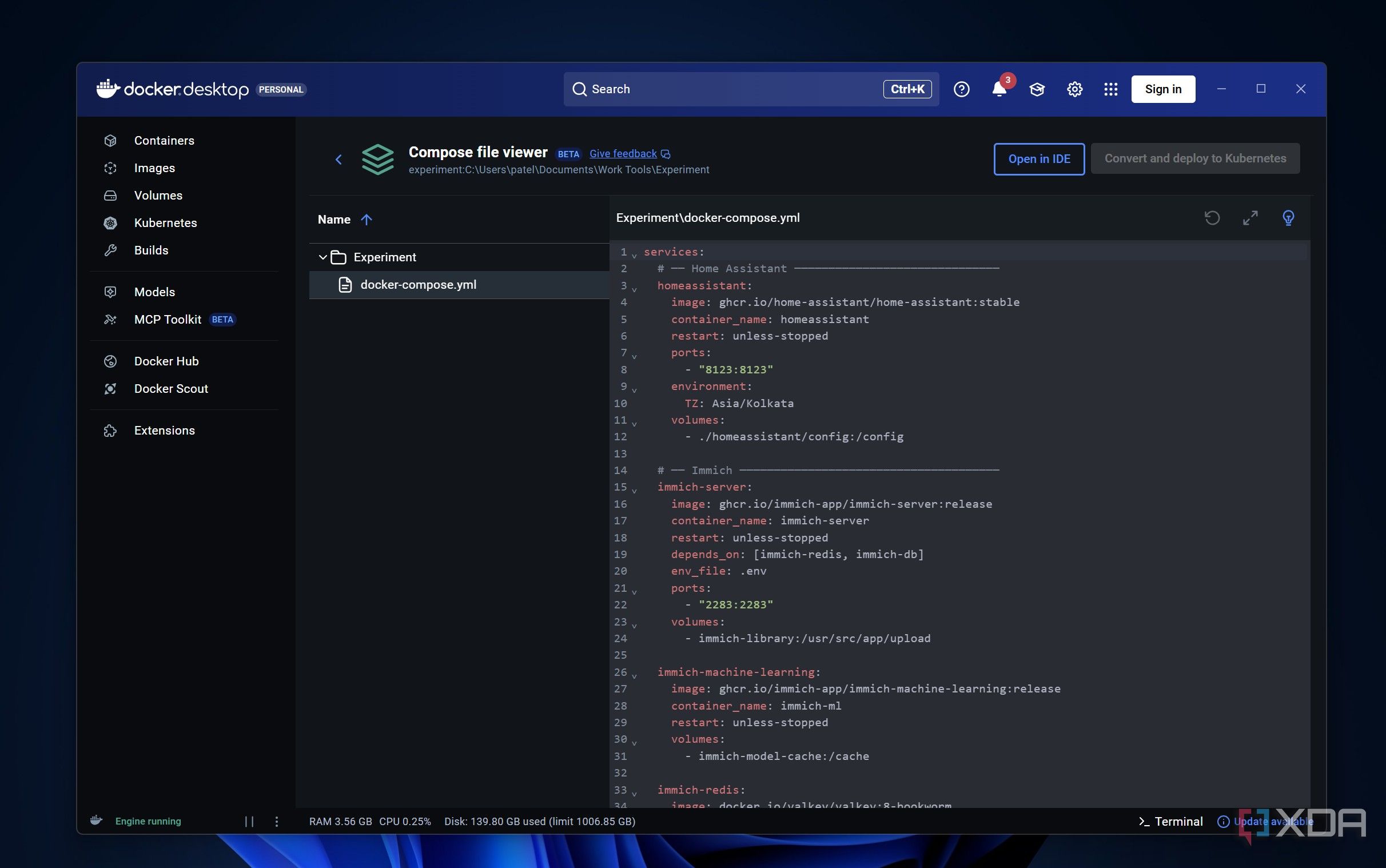This screenshot has height=868, width=1386.
Task: Open the Docker Hub menu item
Action: coord(184,361)
